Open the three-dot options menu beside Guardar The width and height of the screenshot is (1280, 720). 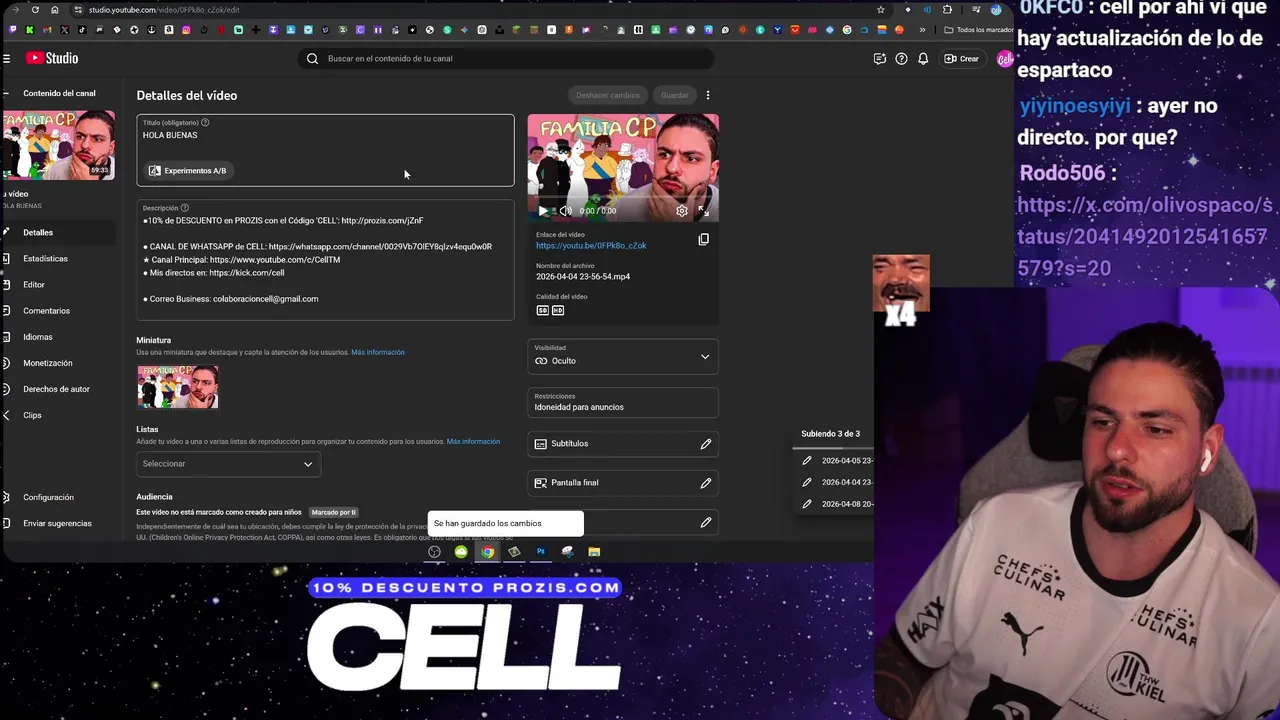pyautogui.click(x=708, y=95)
